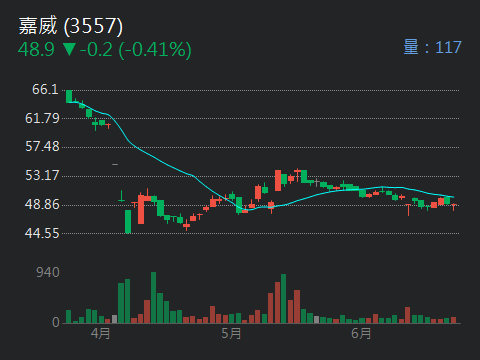Click the tallest green volume bar in April
480x360 pixels.
coord(153,298)
